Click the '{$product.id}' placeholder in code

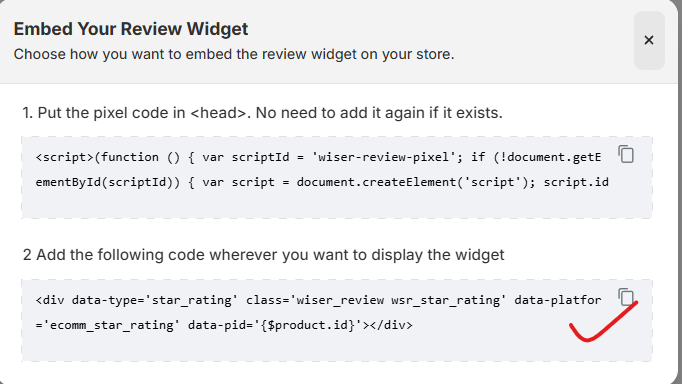(x=308, y=325)
